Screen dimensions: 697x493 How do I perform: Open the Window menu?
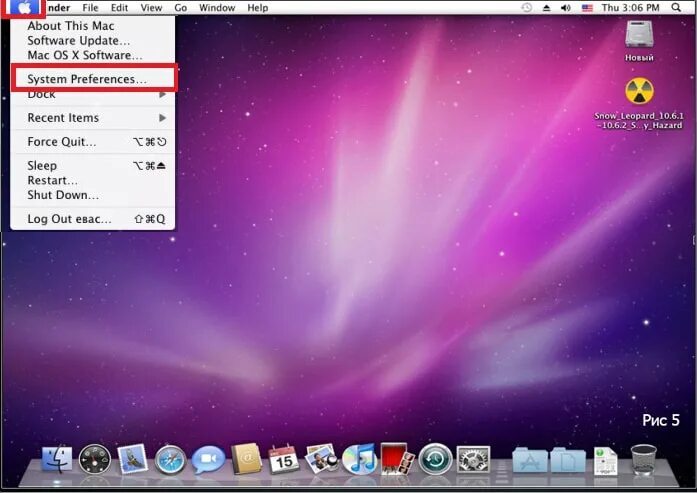(217, 8)
